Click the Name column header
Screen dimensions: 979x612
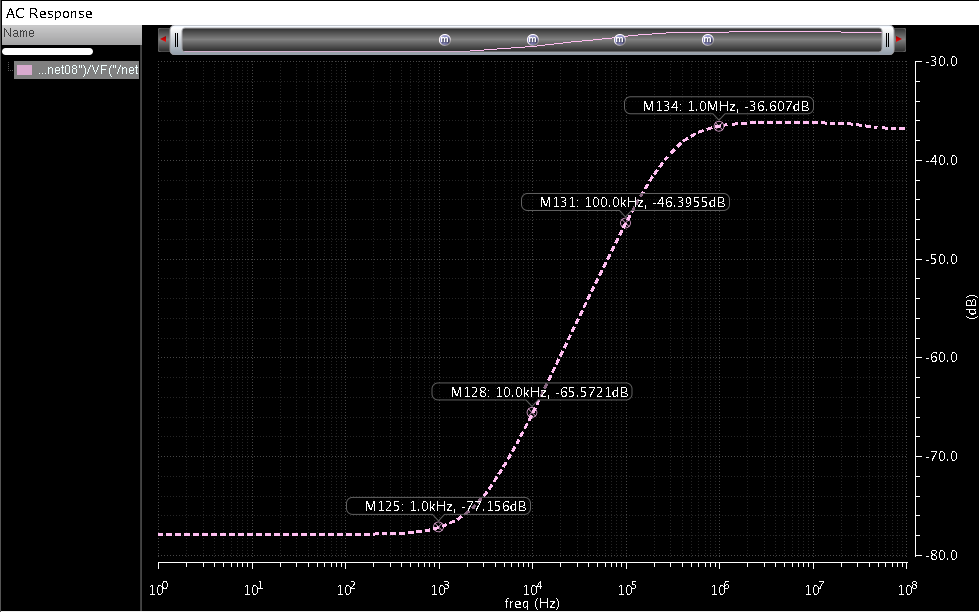click(71, 34)
